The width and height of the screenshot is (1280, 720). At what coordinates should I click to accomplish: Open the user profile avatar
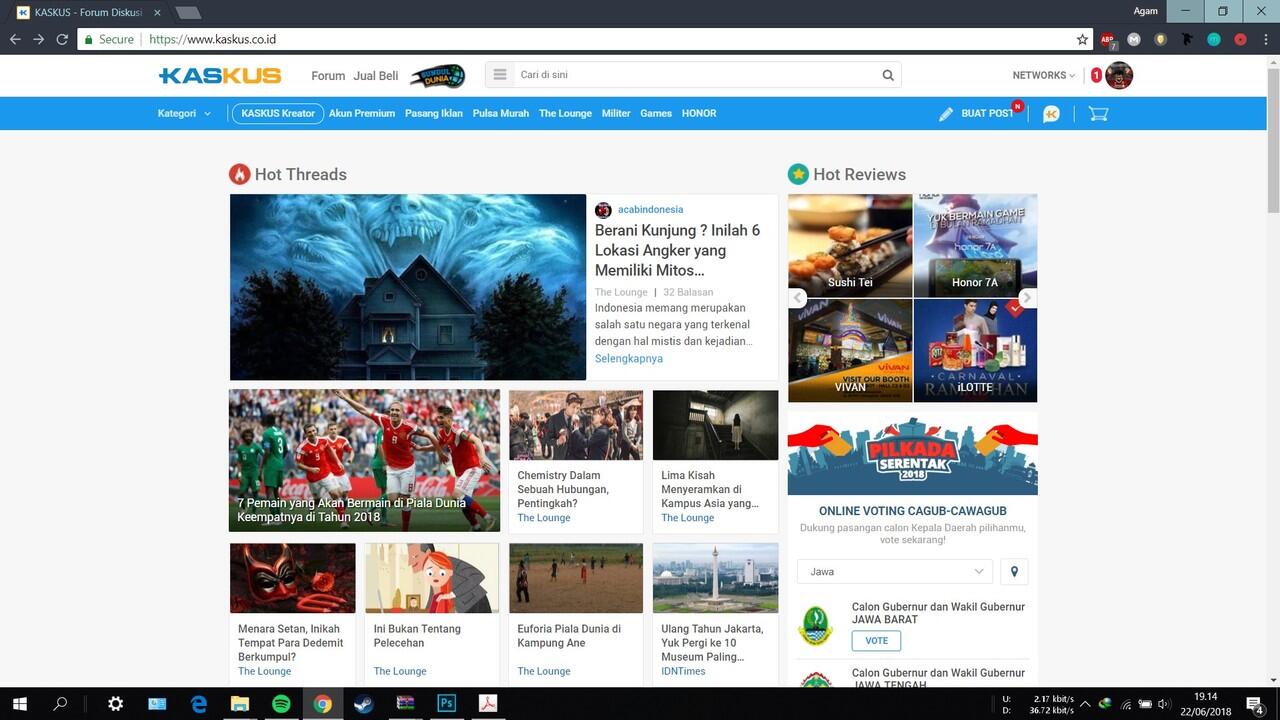(1119, 75)
